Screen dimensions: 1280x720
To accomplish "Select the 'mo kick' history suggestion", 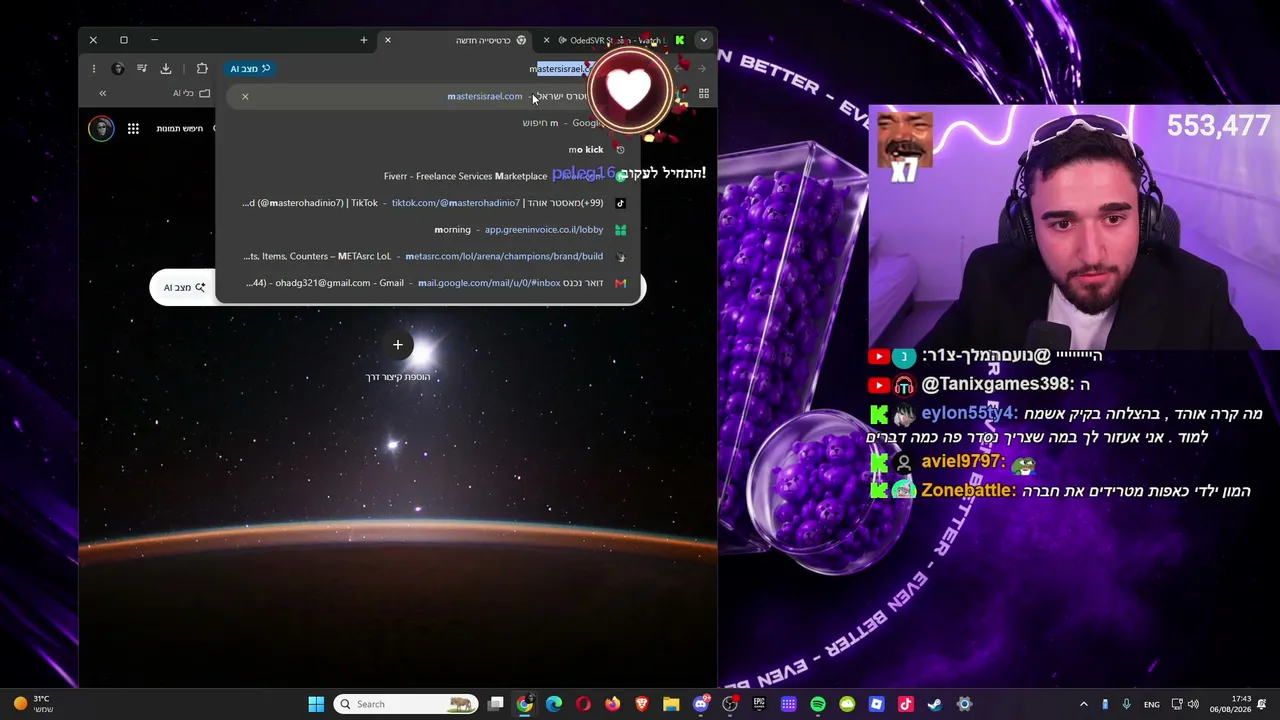I will click(x=428, y=150).
